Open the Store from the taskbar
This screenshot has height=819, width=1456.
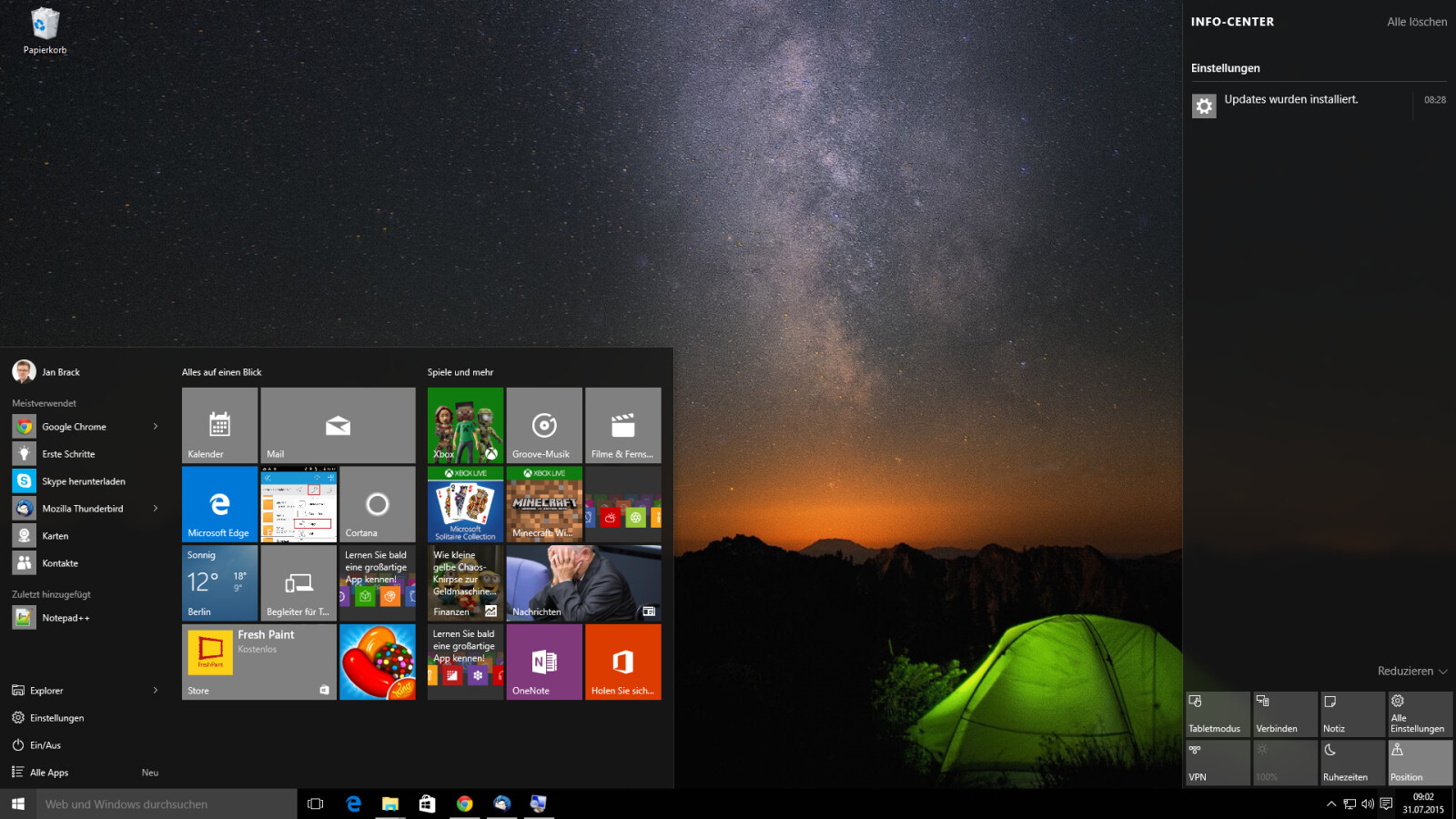pyautogui.click(x=428, y=804)
